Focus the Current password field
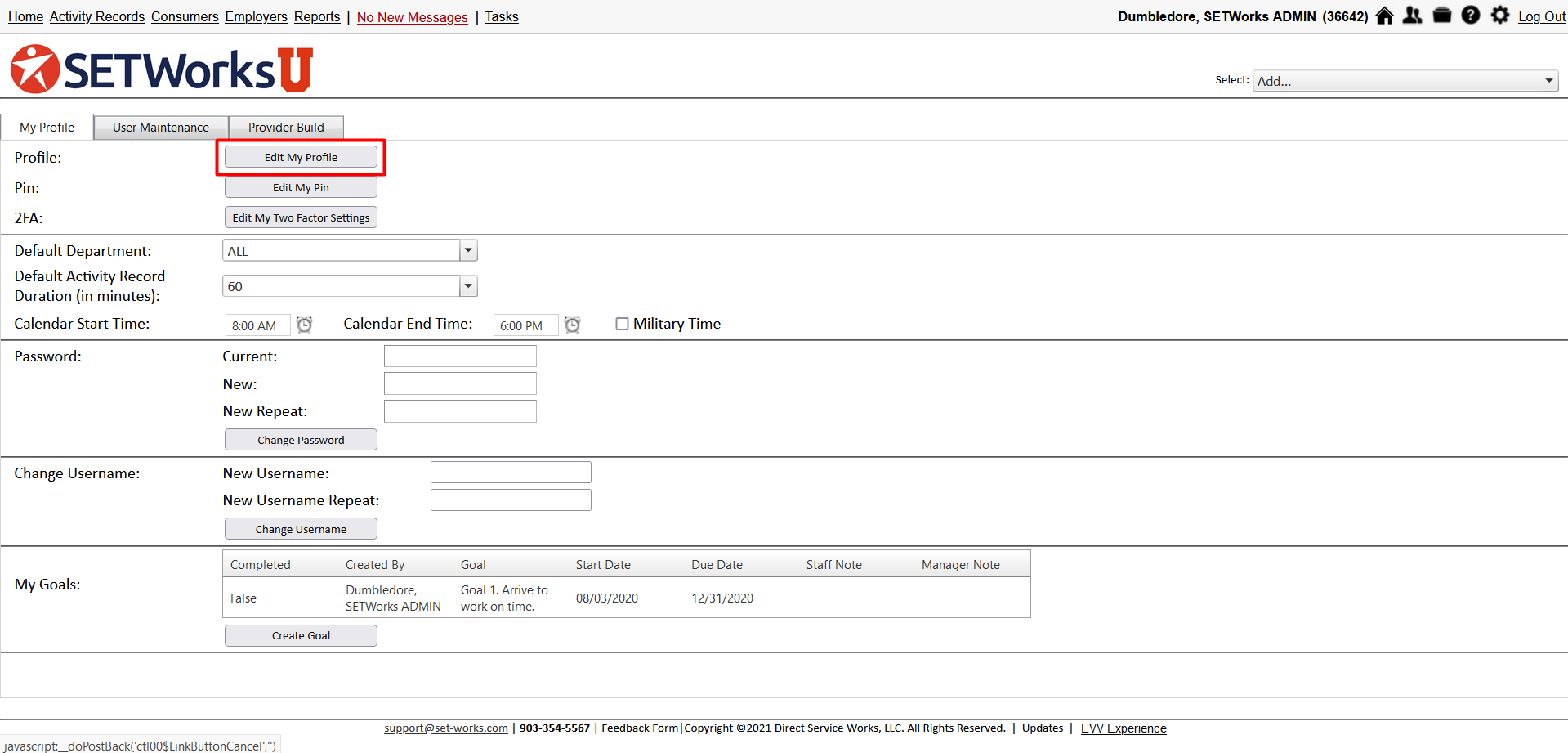The image size is (1568, 753). click(x=460, y=356)
